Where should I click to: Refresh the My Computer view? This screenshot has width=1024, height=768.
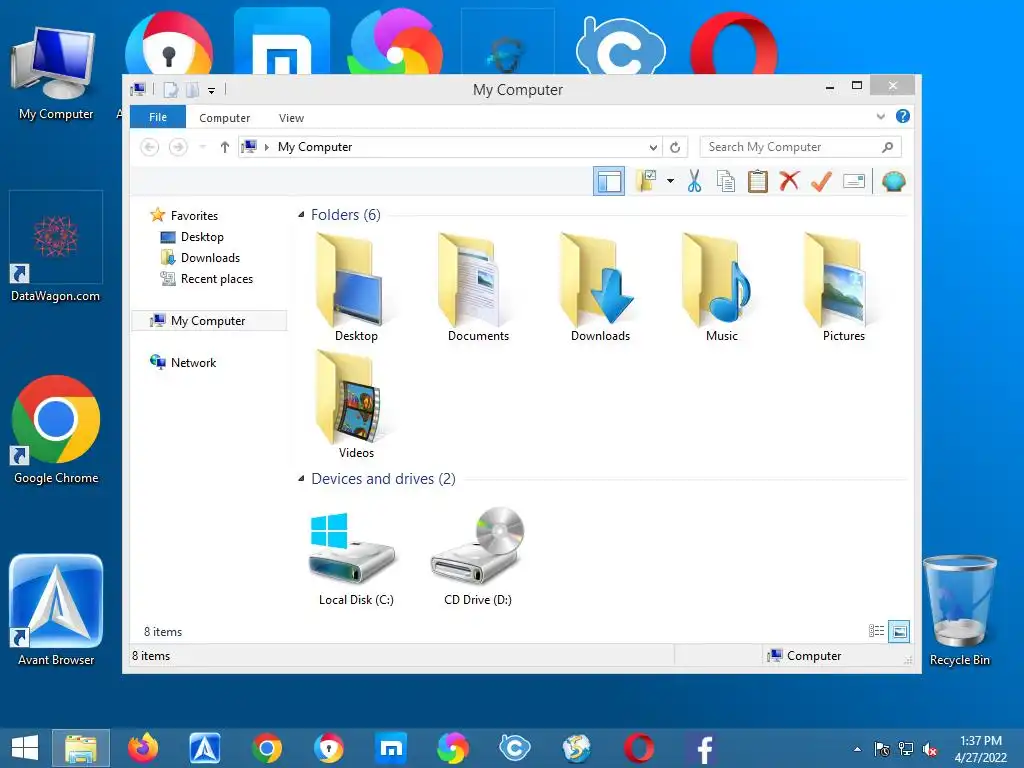(675, 148)
